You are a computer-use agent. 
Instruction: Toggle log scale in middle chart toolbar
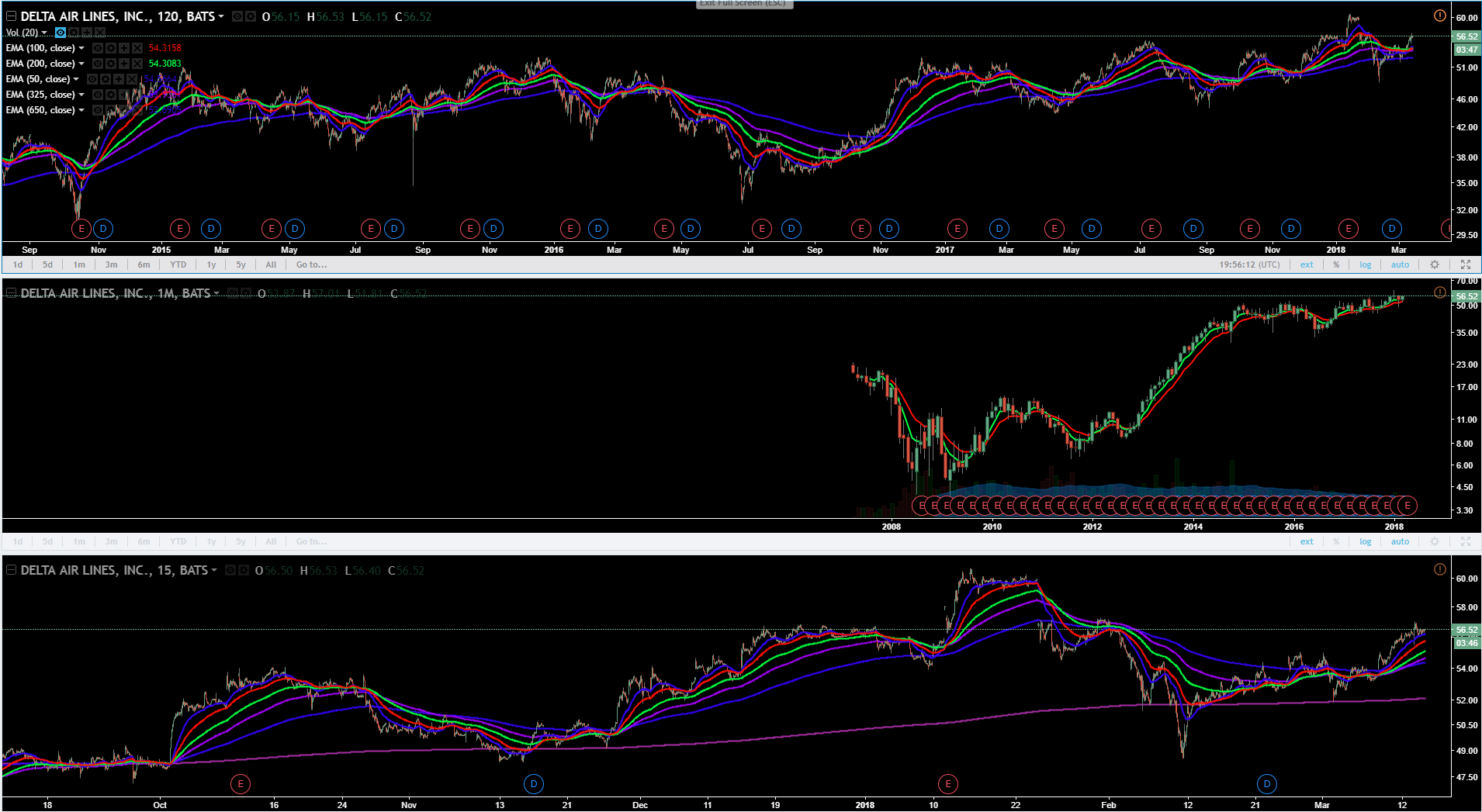point(1365,541)
